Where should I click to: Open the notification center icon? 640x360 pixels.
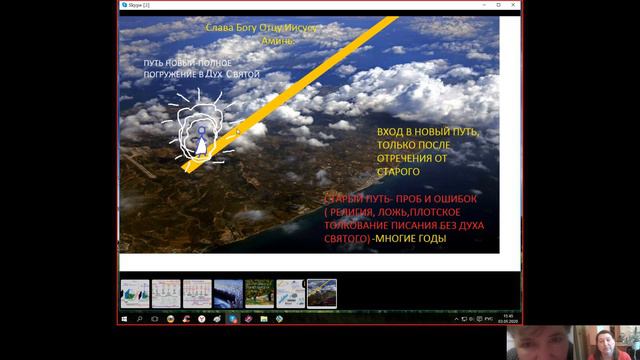[x=480, y=319]
